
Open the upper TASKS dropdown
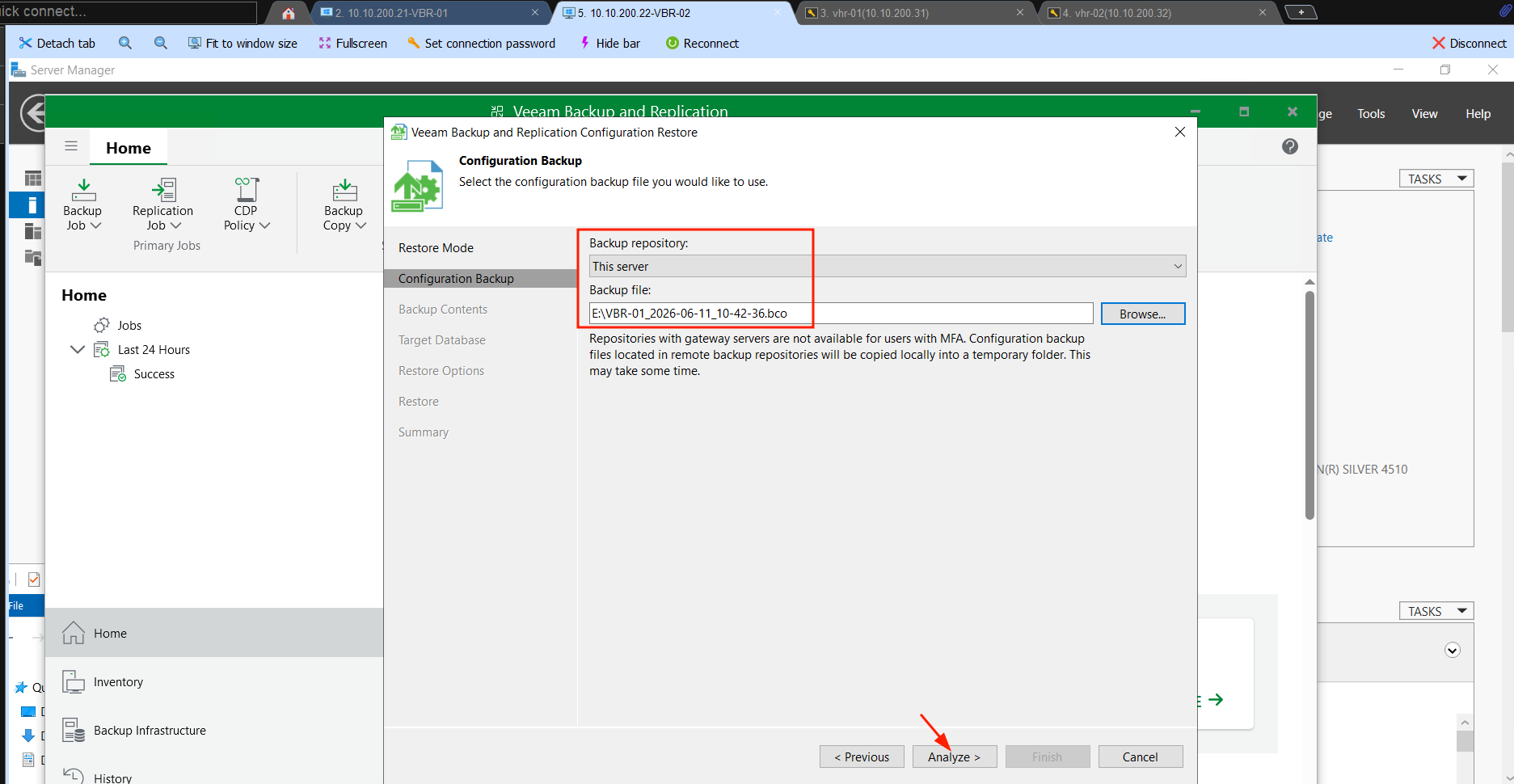[x=1436, y=179]
